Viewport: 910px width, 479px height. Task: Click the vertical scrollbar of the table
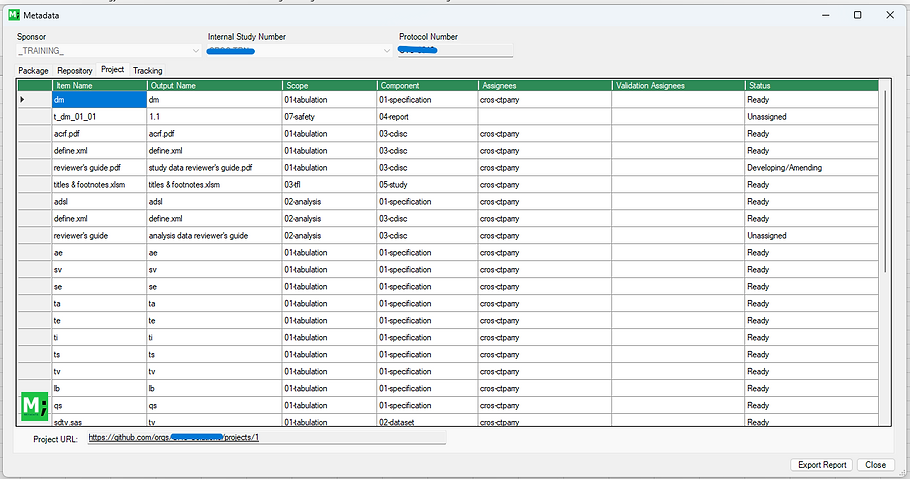point(885,181)
